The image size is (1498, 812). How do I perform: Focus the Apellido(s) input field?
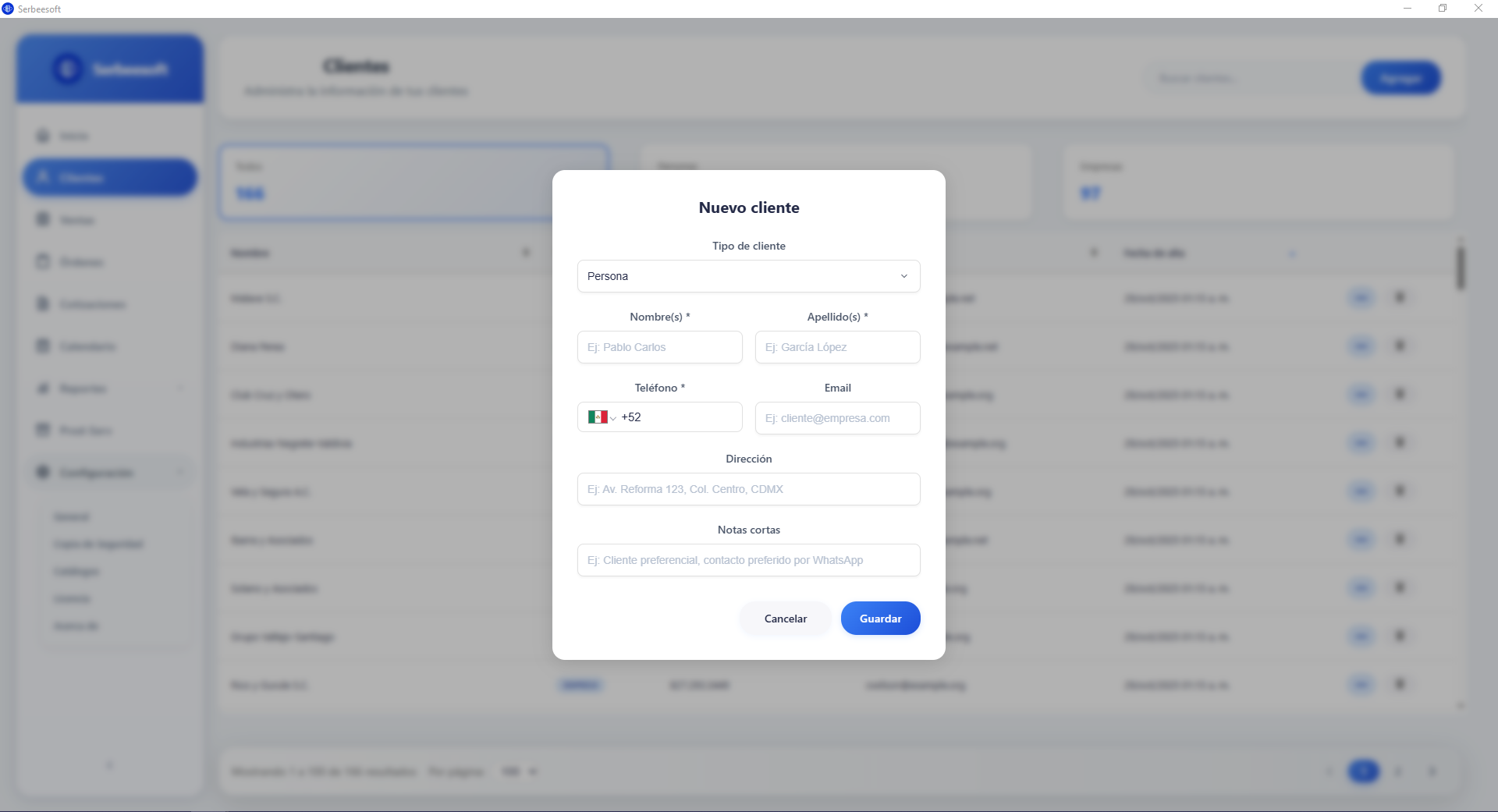[x=837, y=347]
